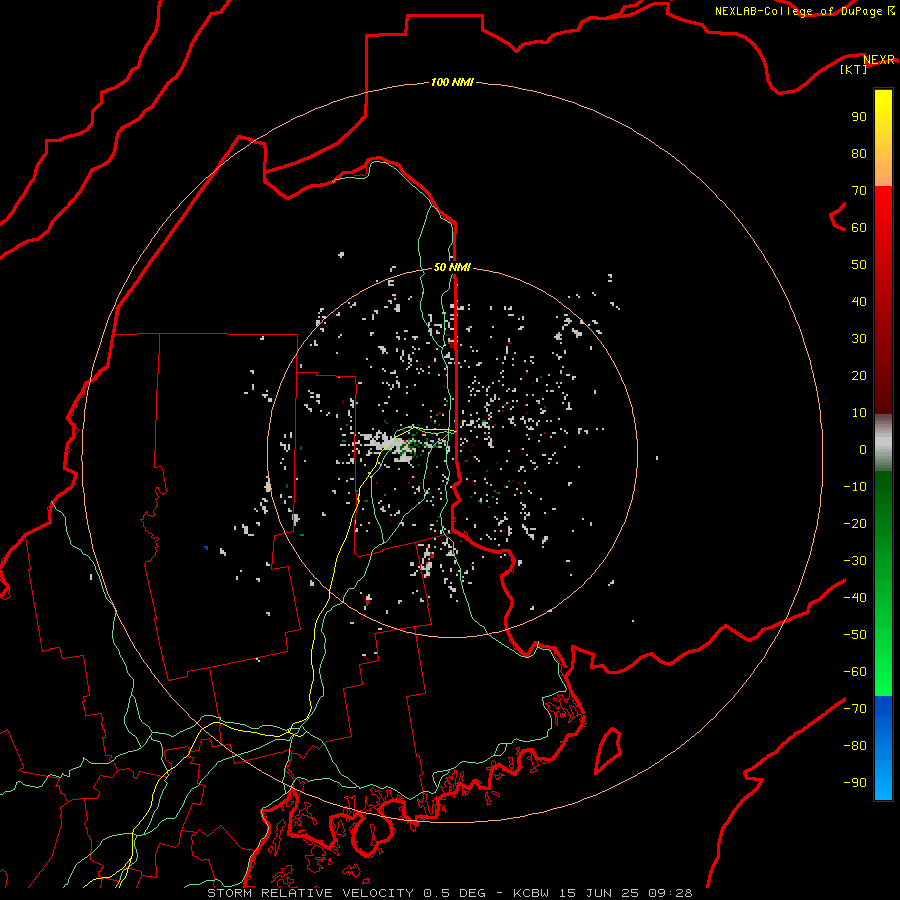The width and height of the screenshot is (900, 900).
Task: Click the NEXR label above color scale
Action: tap(878, 59)
